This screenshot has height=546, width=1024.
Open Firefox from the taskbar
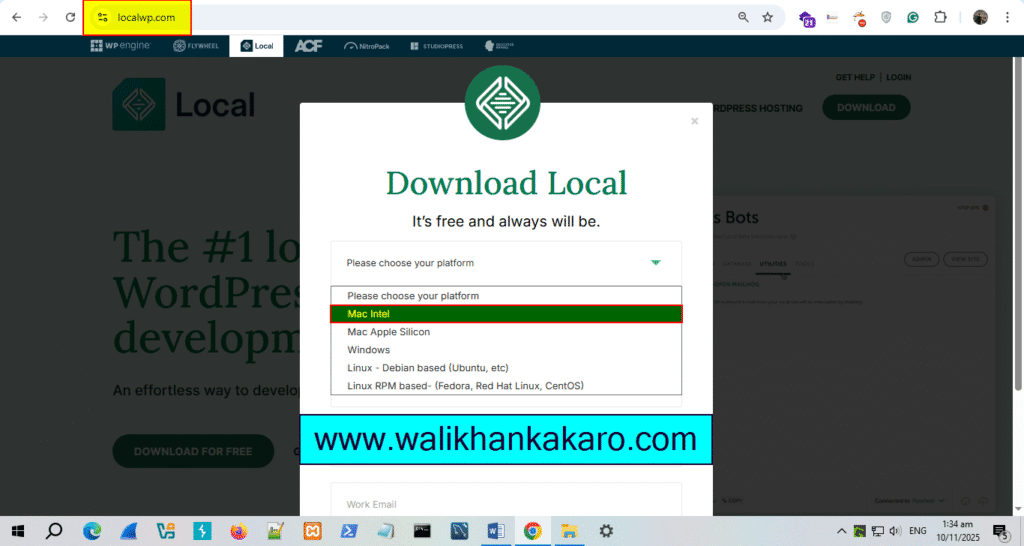click(x=239, y=531)
